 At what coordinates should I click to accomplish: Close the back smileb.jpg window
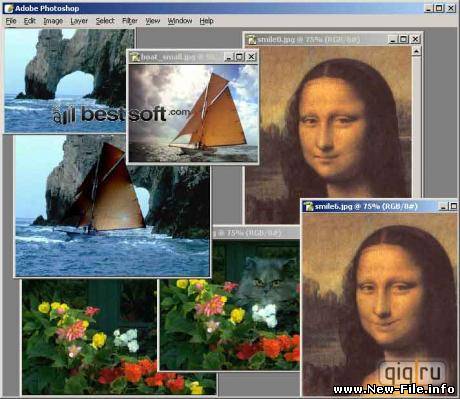415,39
